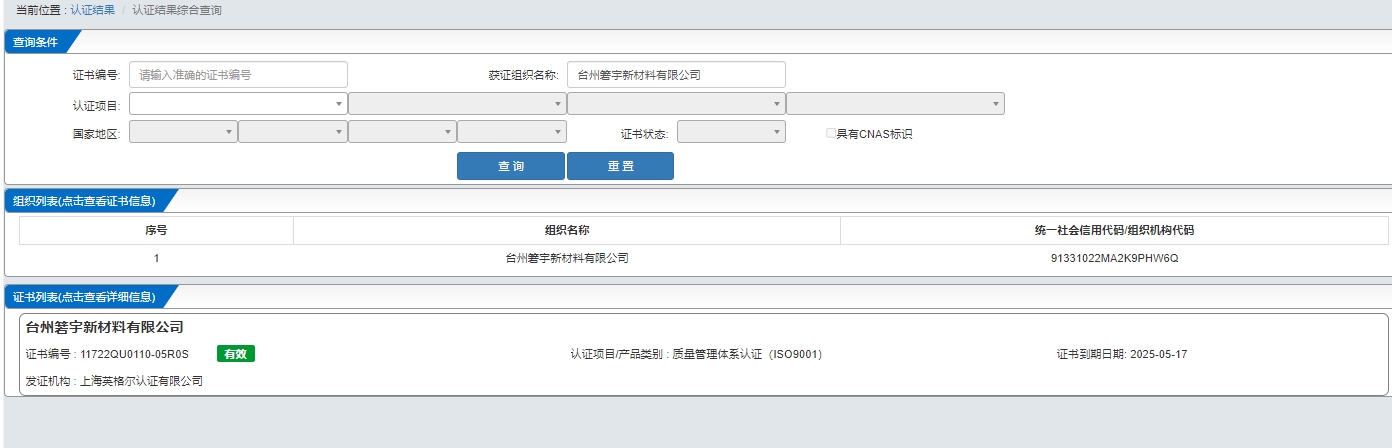This screenshot has height=448, width=1392.
Task: Click the 获证组织名称 input field
Action: coord(676,74)
